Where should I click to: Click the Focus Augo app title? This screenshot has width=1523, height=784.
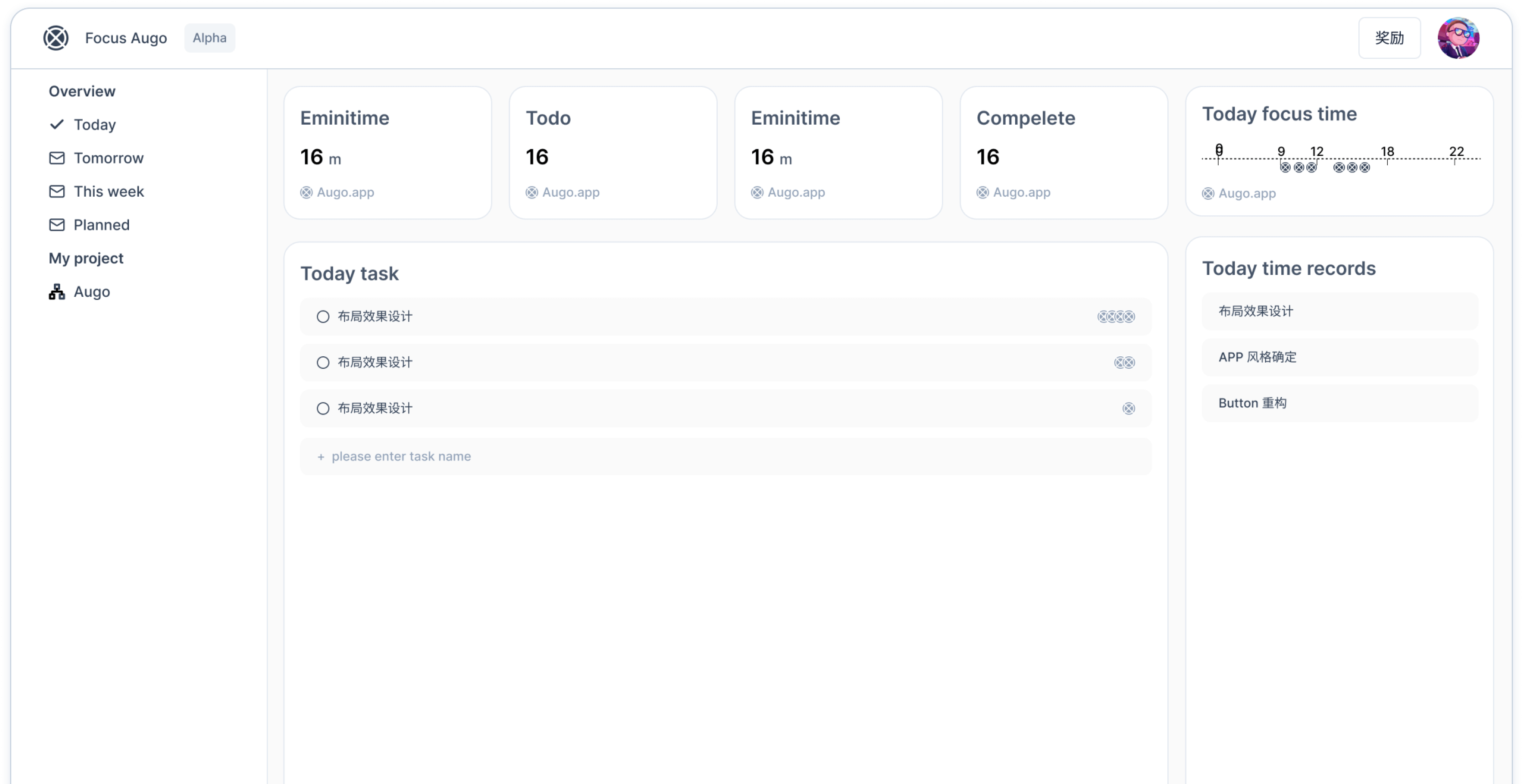(126, 38)
